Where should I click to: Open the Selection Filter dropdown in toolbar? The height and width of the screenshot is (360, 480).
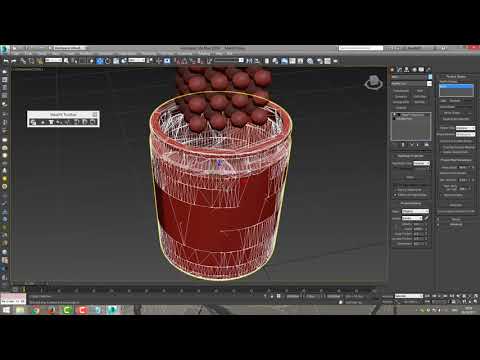tap(53, 60)
